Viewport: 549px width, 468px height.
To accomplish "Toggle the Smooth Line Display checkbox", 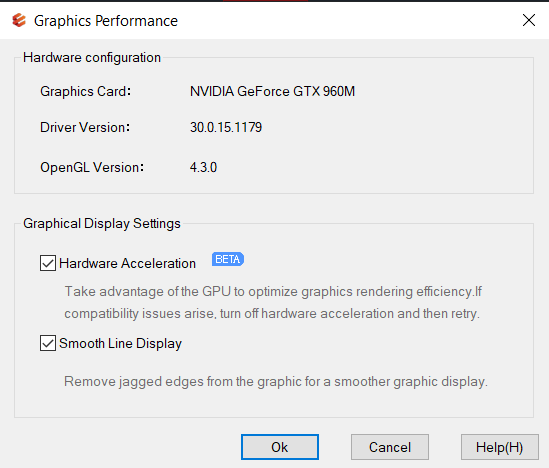I will coord(48,343).
